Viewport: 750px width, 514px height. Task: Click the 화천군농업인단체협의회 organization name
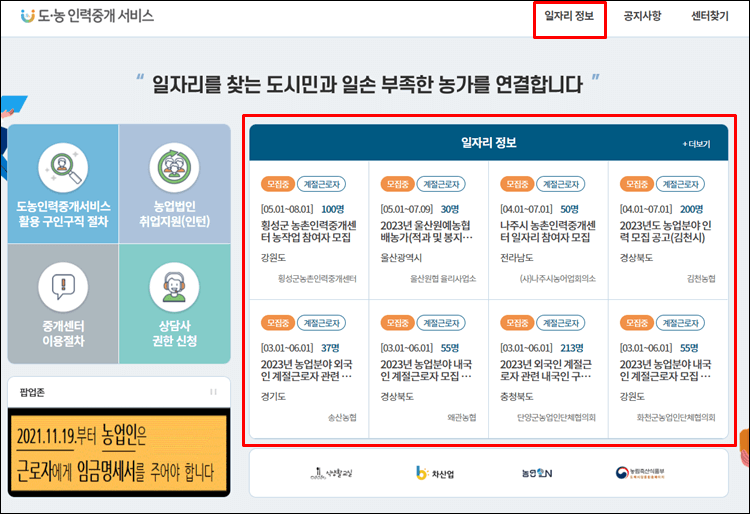point(676,417)
